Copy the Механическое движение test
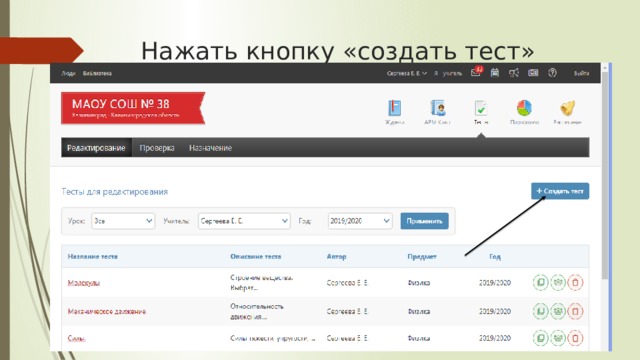640x360 pixels. pyautogui.click(x=540, y=311)
